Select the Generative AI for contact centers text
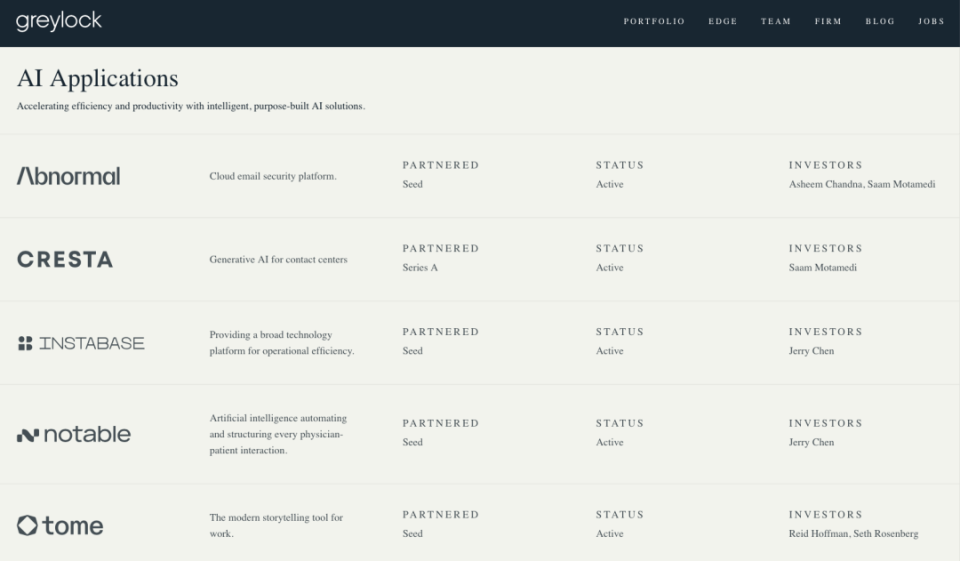This screenshot has width=960, height=561. (279, 260)
